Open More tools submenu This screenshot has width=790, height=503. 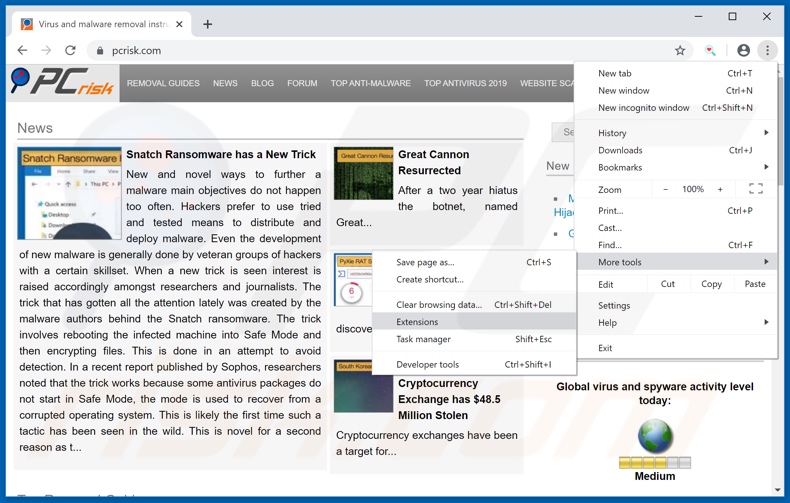[676, 262]
